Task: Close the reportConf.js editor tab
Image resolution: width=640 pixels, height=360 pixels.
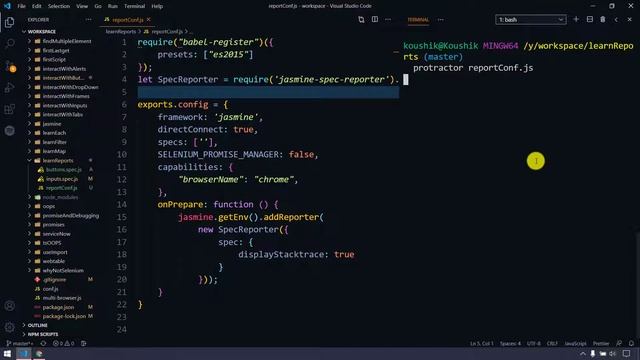Action: pos(149,19)
